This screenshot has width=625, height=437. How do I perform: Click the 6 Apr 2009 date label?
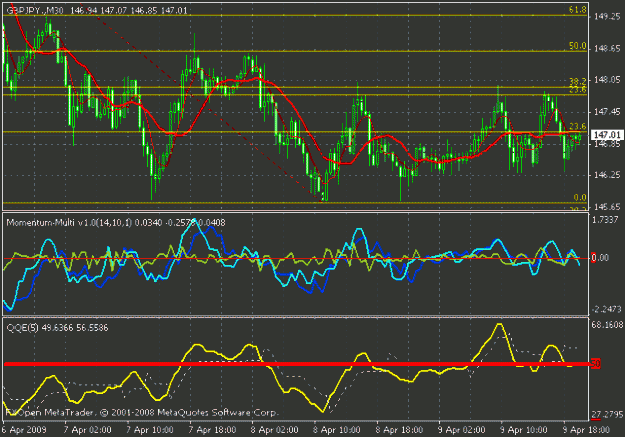[x=24, y=430]
